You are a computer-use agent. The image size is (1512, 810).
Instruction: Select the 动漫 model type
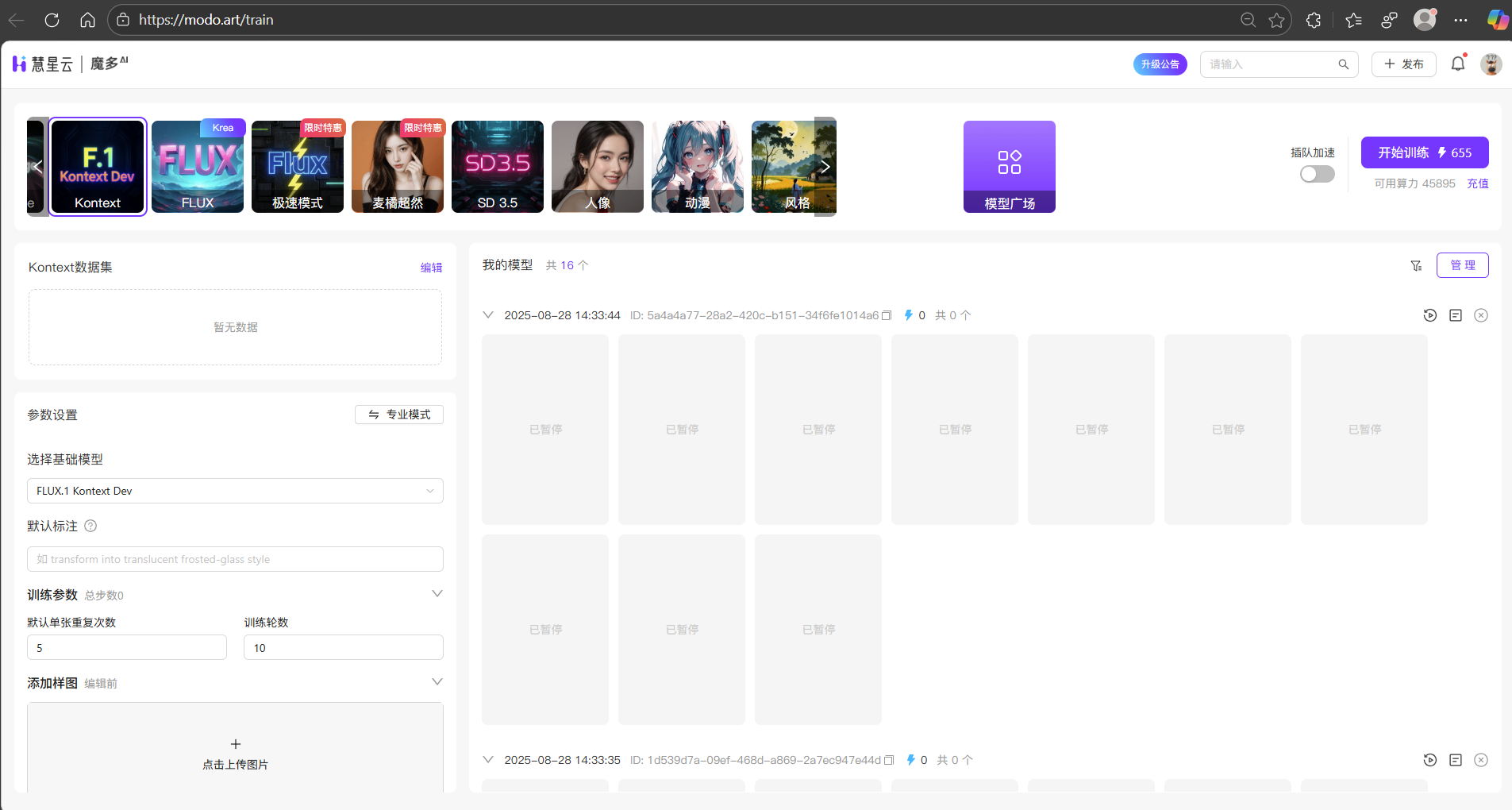[x=698, y=167]
